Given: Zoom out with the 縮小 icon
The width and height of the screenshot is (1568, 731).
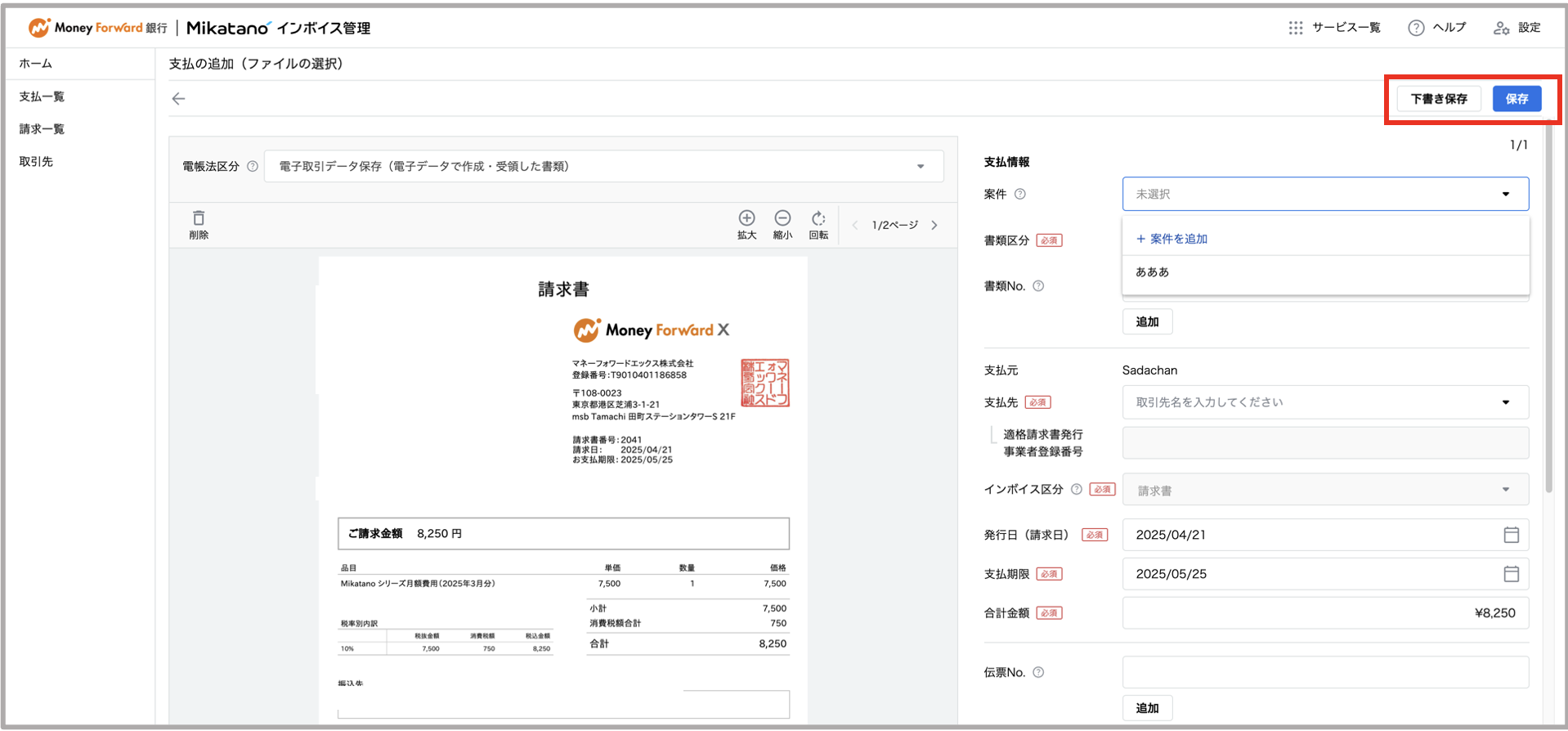Looking at the screenshot, I should click(782, 218).
